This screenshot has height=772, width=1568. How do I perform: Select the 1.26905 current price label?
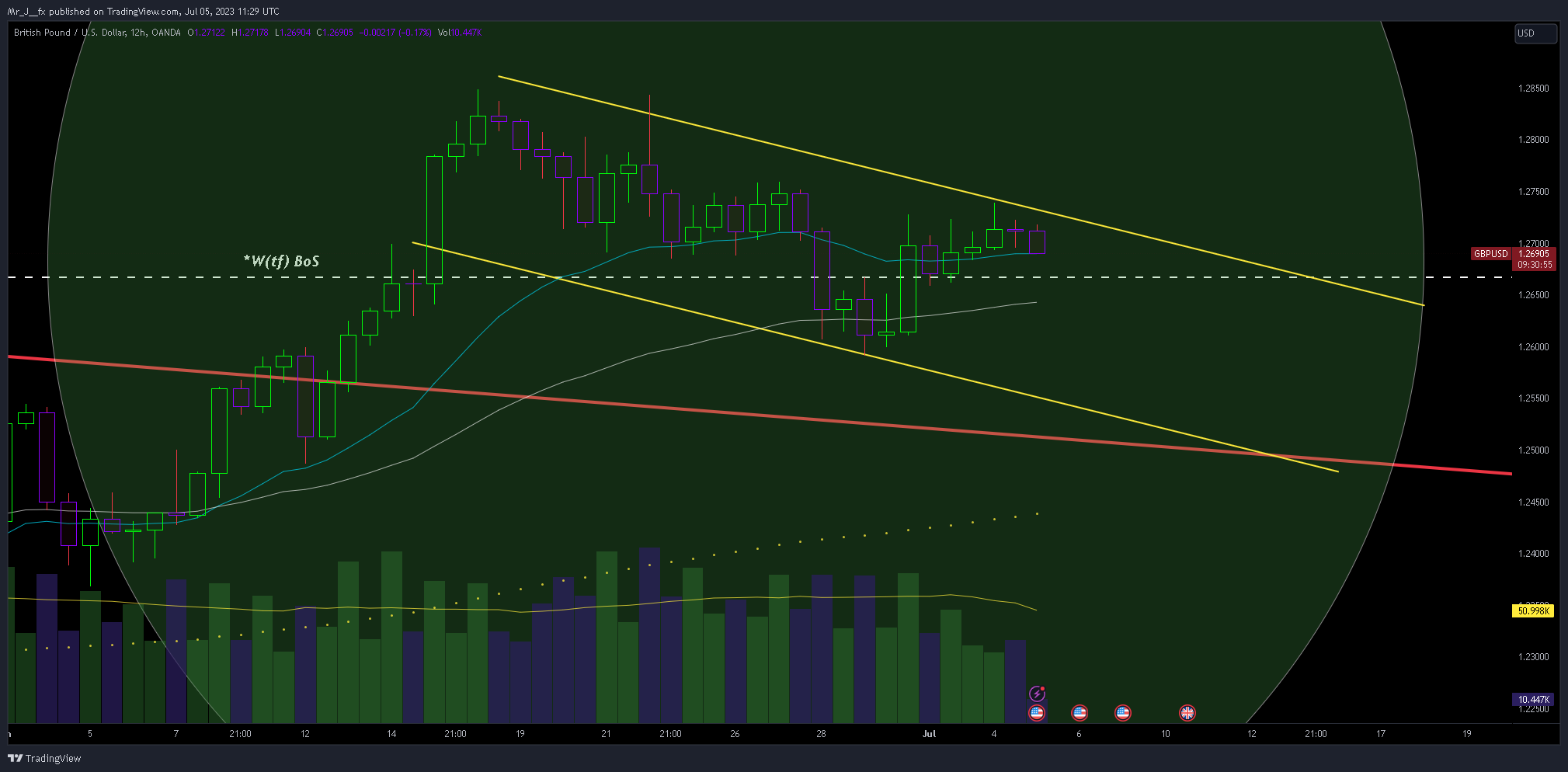point(1534,254)
